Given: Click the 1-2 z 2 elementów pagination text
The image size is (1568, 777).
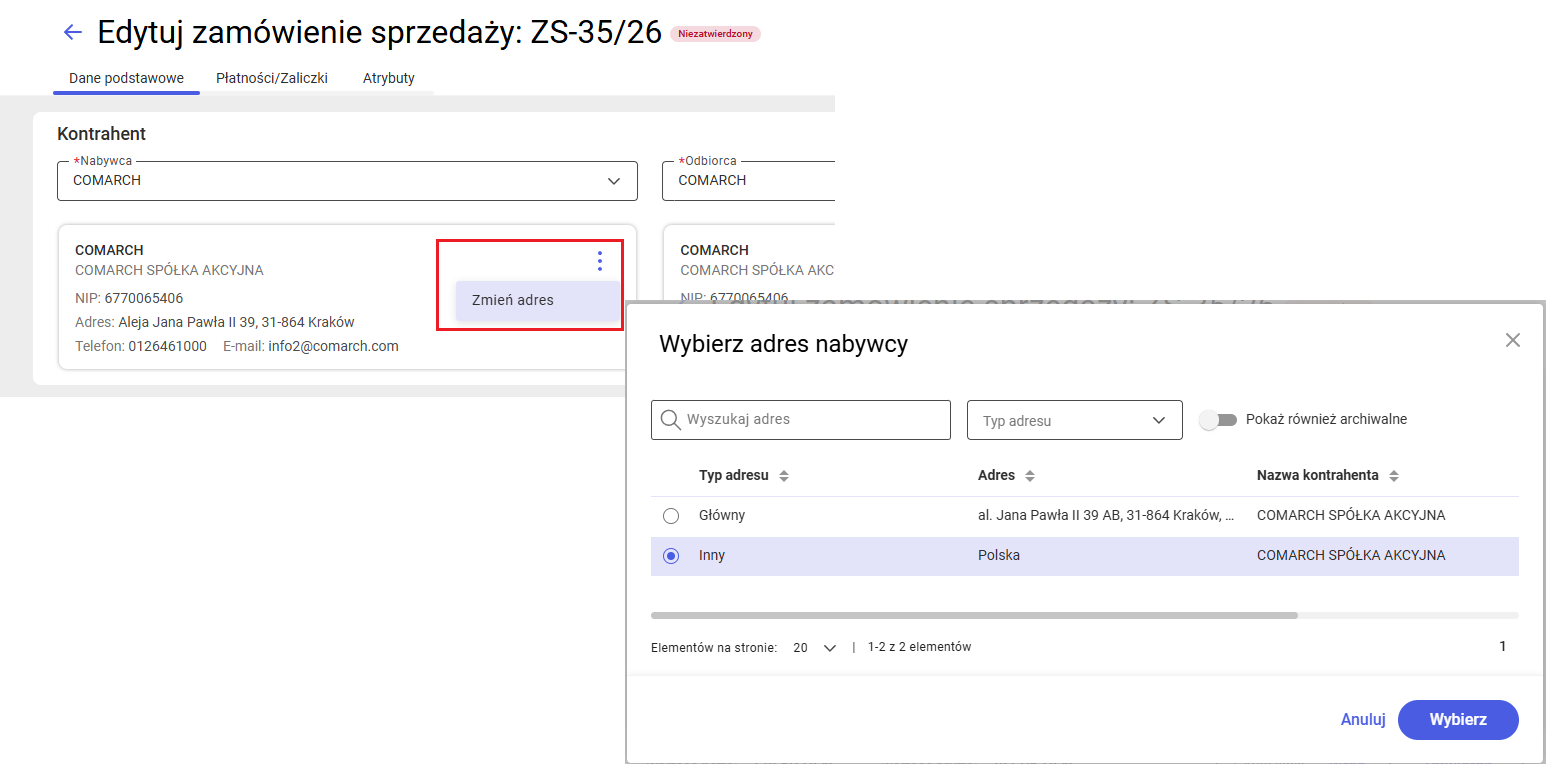Looking at the screenshot, I should coord(920,647).
